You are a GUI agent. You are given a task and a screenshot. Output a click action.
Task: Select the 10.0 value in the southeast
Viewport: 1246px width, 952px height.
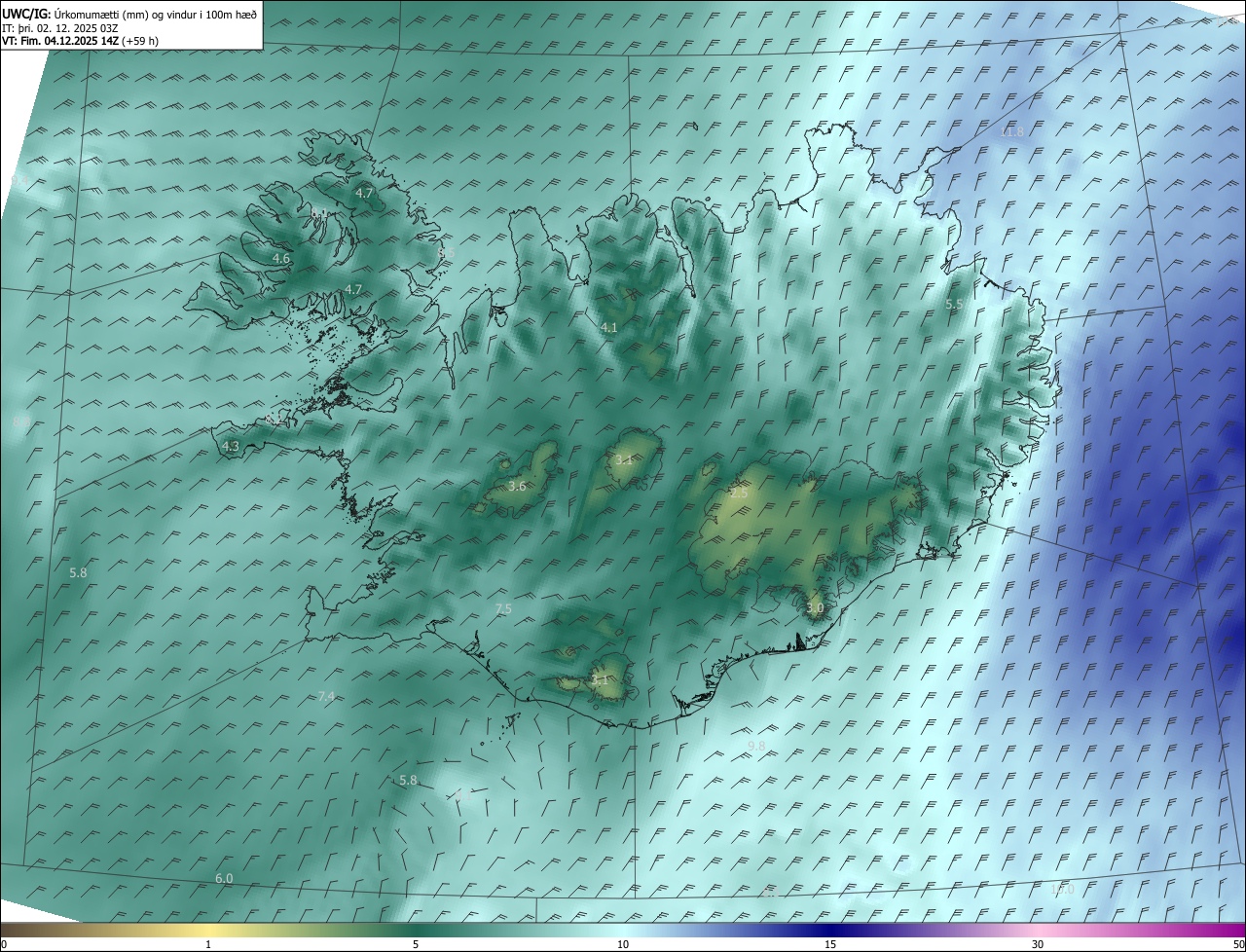point(1062,890)
